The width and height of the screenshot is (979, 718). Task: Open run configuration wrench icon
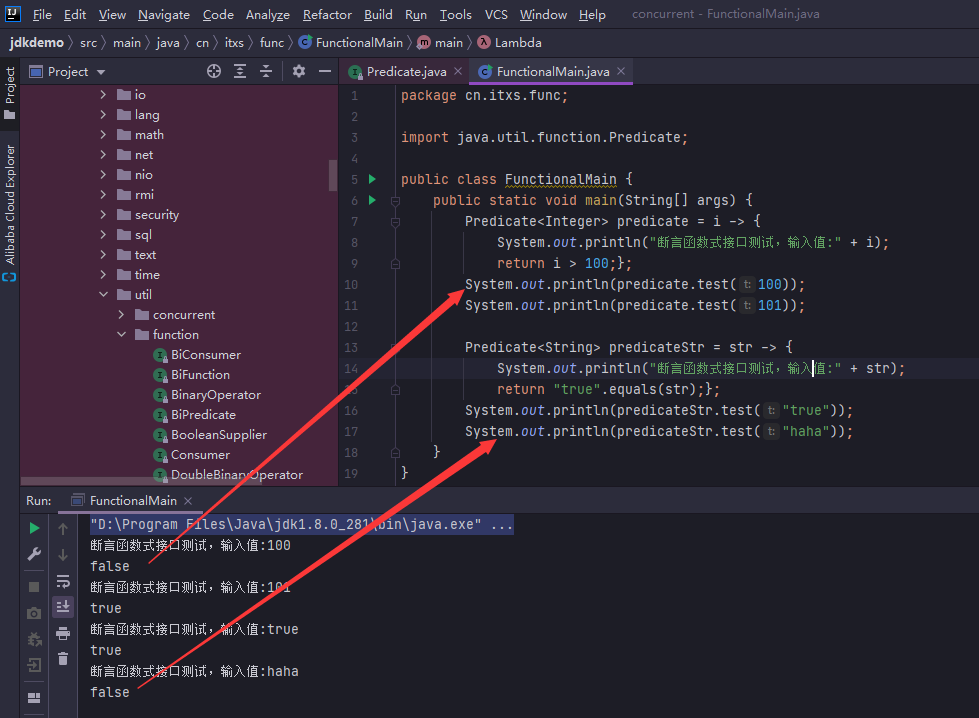34,554
